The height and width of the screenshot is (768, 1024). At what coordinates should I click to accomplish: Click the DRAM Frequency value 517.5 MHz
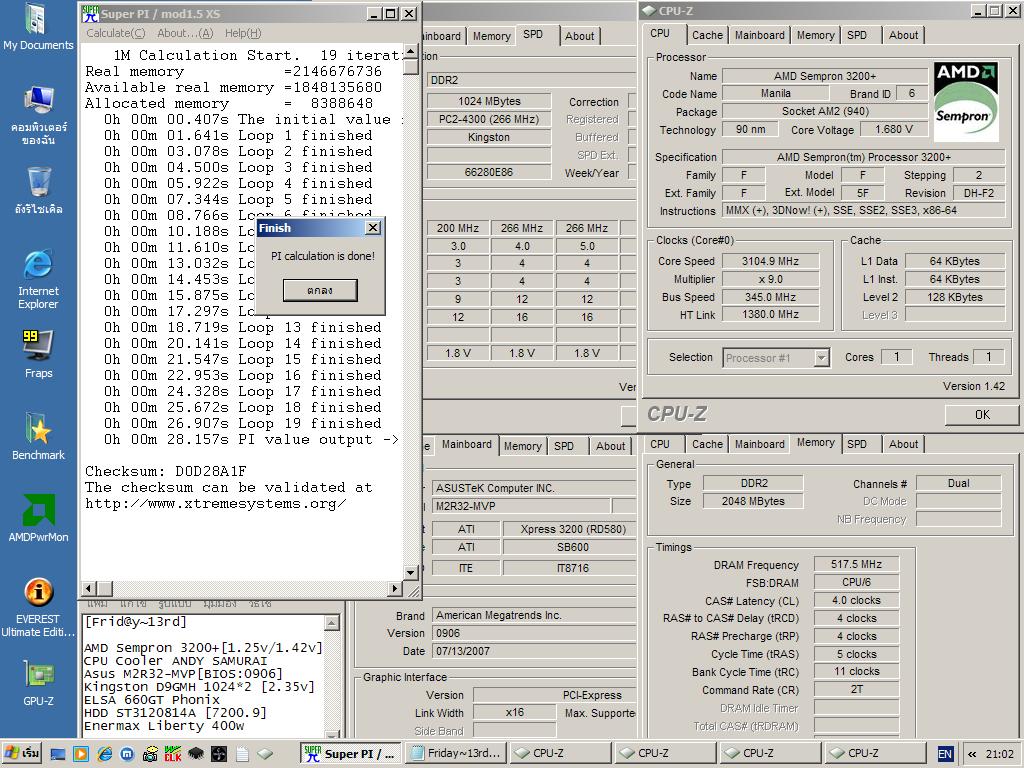coord(856,564)
